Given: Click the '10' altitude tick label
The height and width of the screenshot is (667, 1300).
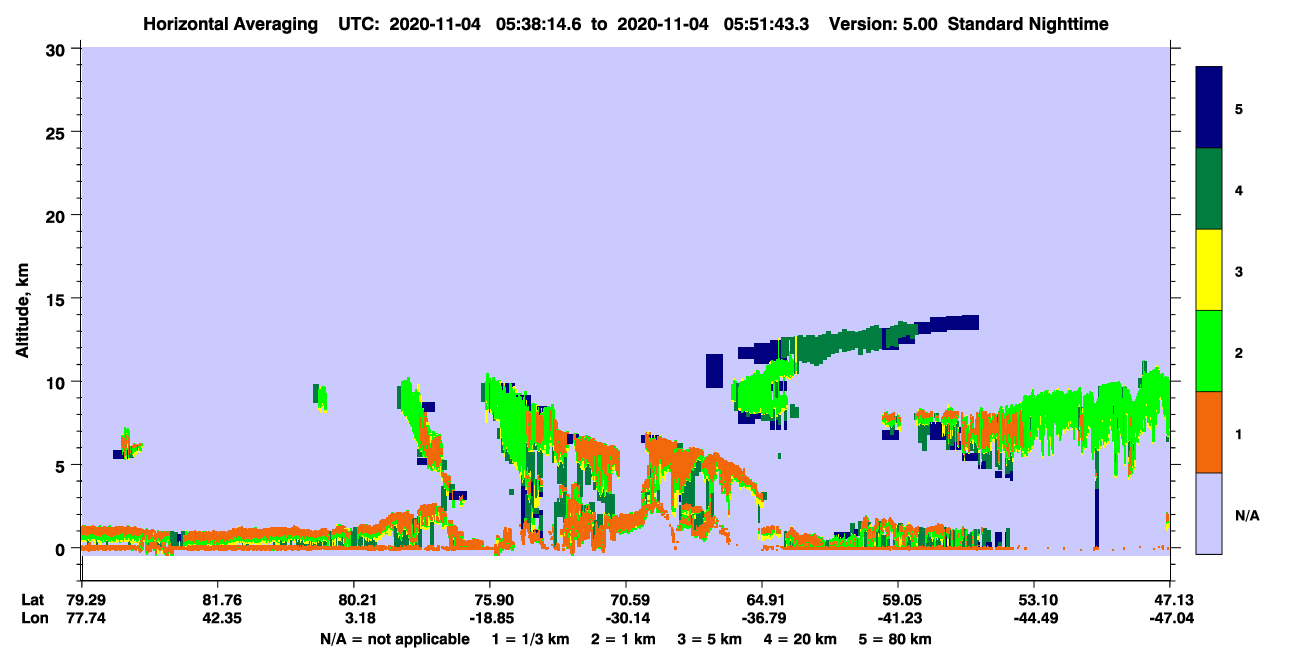Looking at the screenshot, I should (58, 382).
